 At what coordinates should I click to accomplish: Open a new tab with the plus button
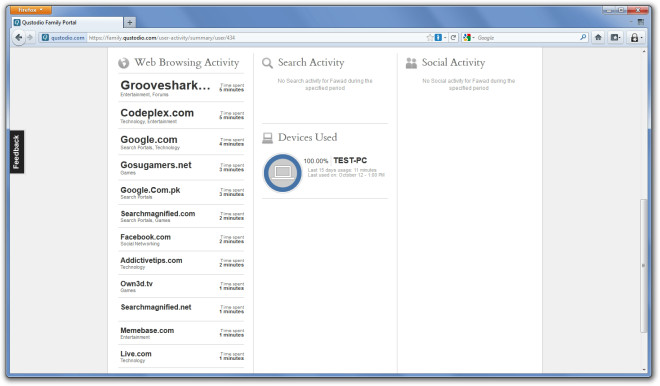[x=130, y=22]
